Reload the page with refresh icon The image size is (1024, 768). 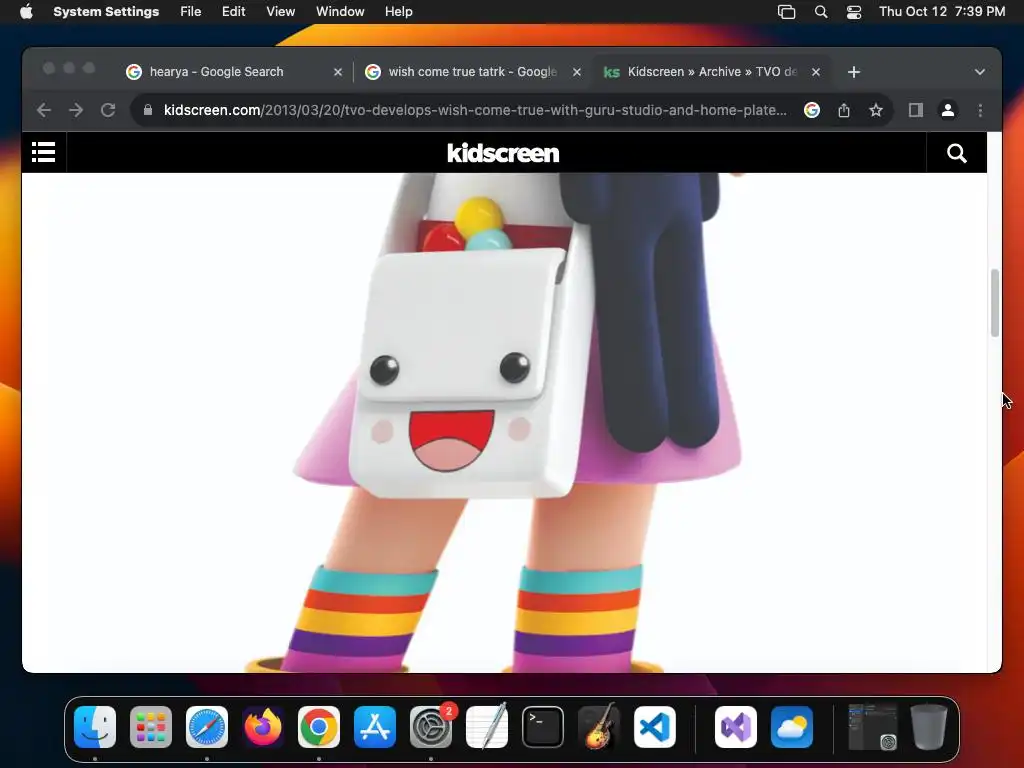pyautogui.click(x=108, y=110)
